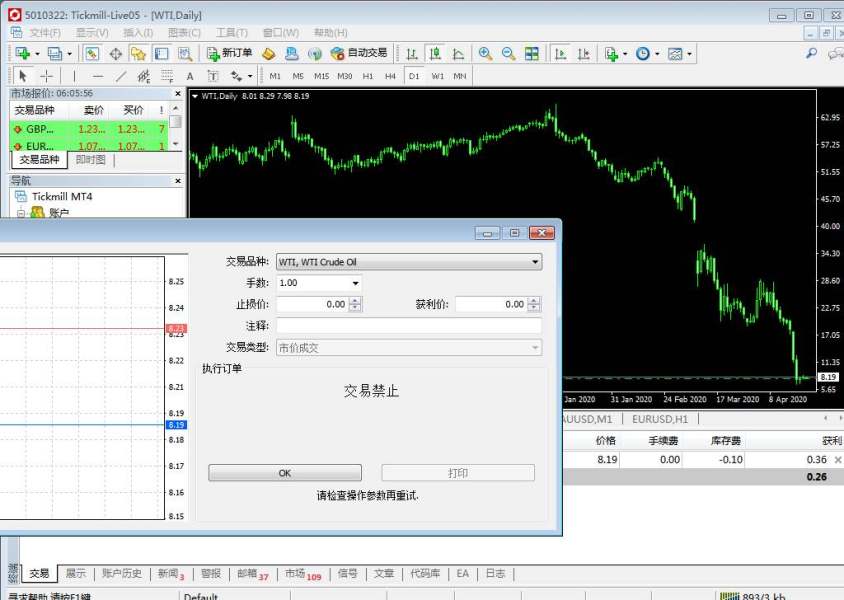Select the vertical line drawing tool
844x600 pixels.
pyautogui.click(x=74, y=76)
